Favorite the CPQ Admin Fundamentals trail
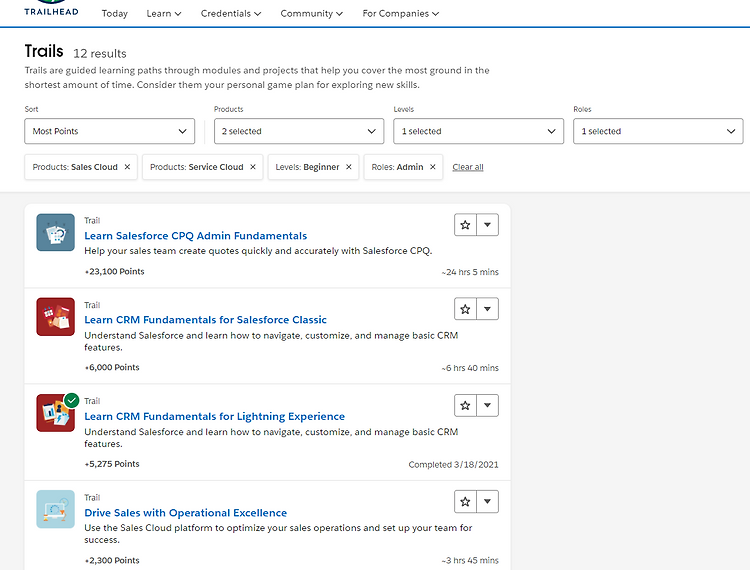Screen dimensions: 750x570 click(x=465, y=225)
